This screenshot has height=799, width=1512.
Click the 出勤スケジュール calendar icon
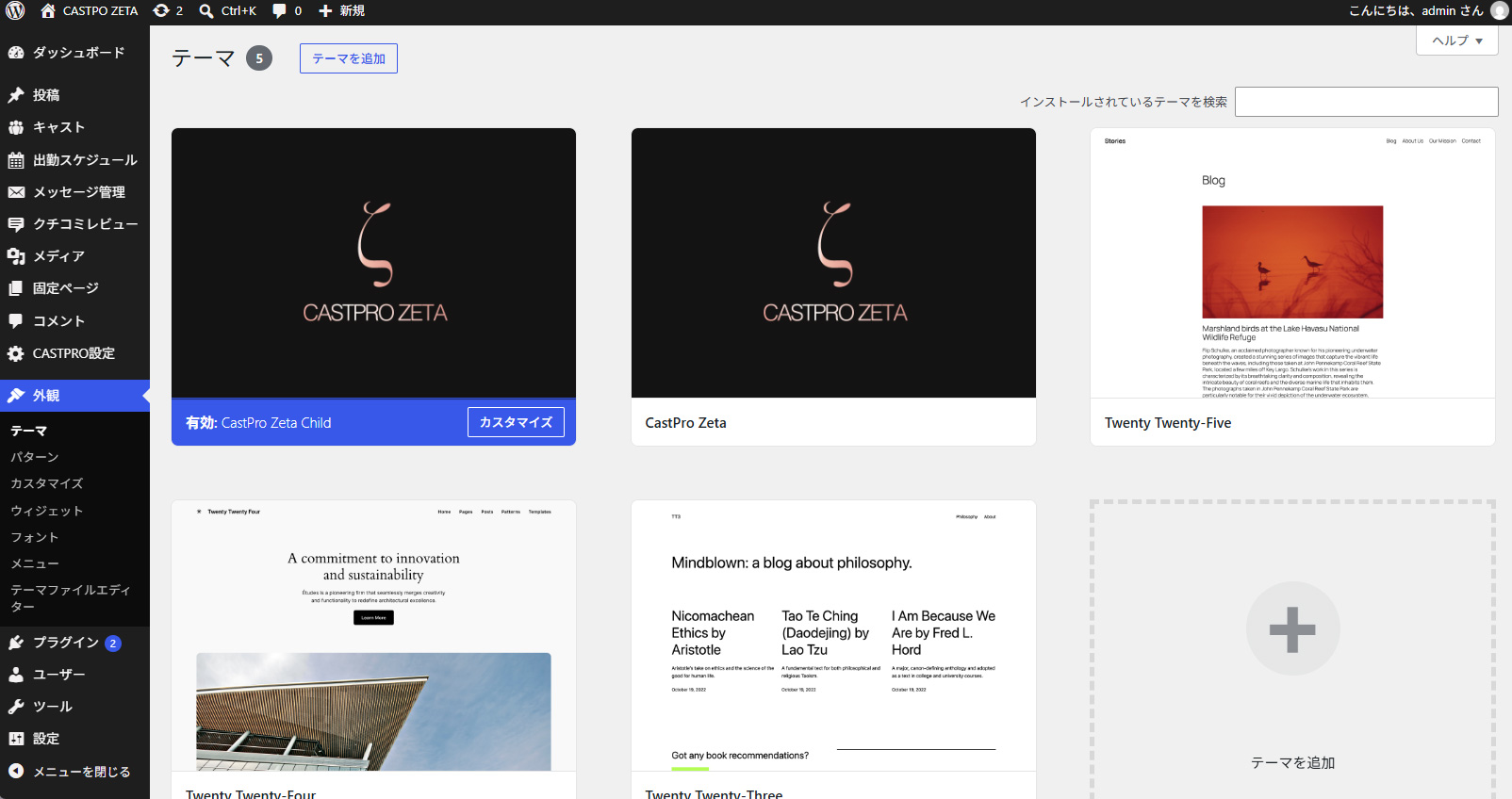[16, 160]
